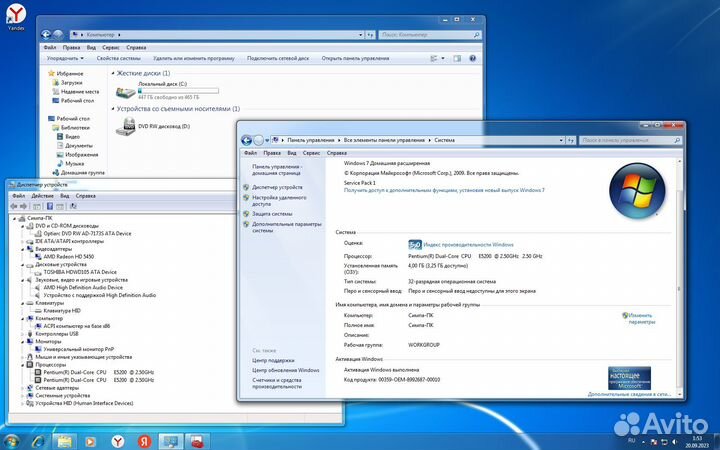This screenshot has width=720, height=450.
Task: Open Защита системы link
Action: click(x=272, y=214)
